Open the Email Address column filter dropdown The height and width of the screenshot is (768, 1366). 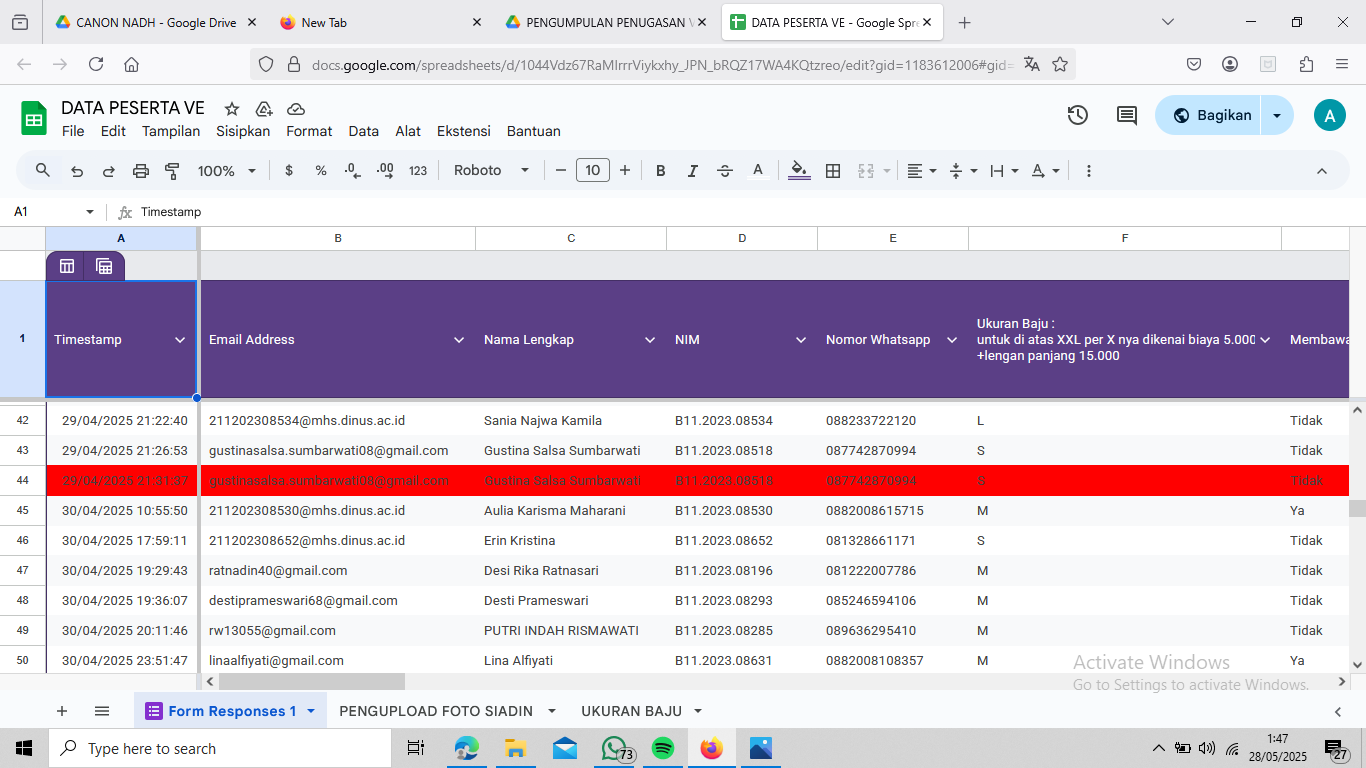pos(459,340)
